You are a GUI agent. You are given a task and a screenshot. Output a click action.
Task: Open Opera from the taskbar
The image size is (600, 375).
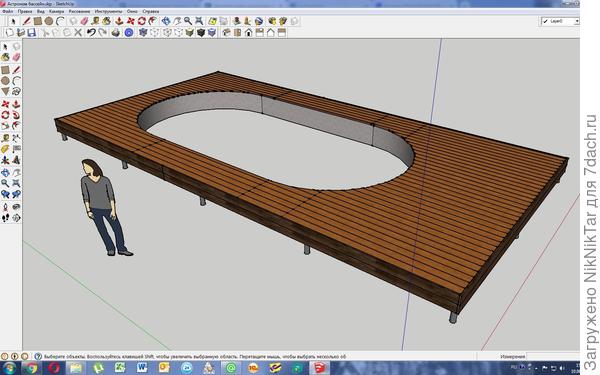click(x=54, y=368)
